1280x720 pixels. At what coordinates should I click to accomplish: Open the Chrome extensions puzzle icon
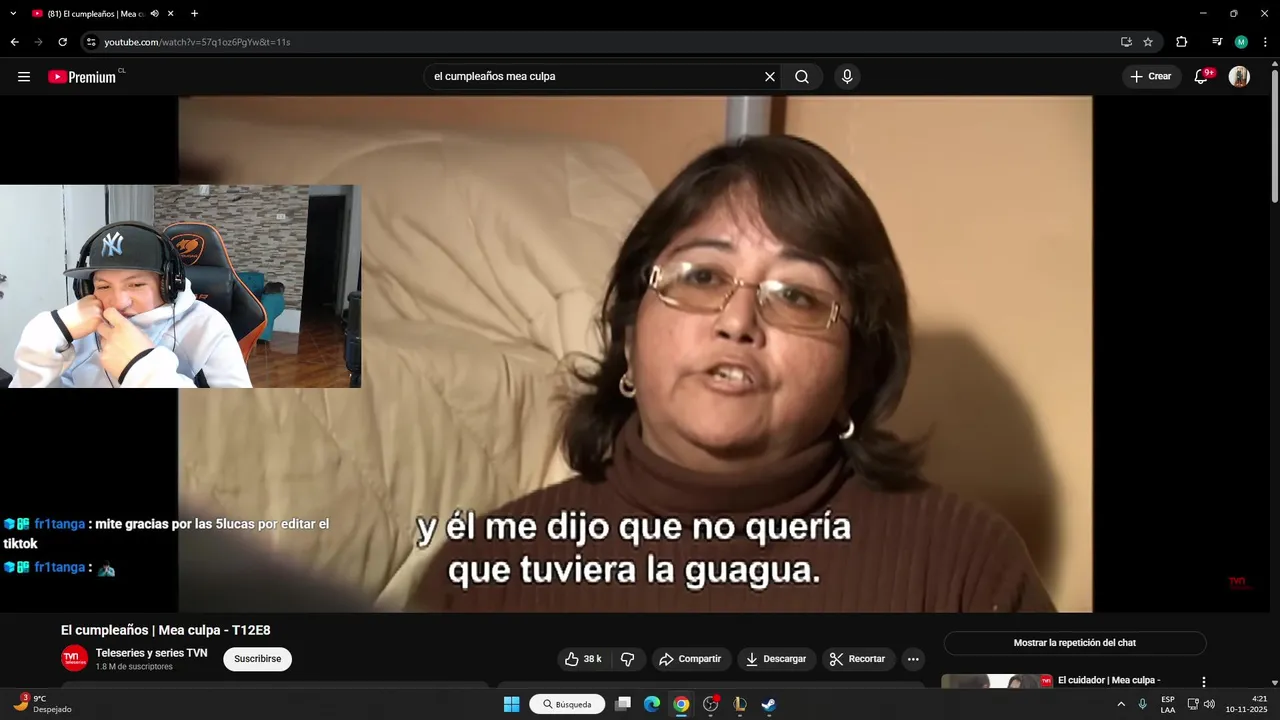pyautogui.click(x=1181, y=42)
